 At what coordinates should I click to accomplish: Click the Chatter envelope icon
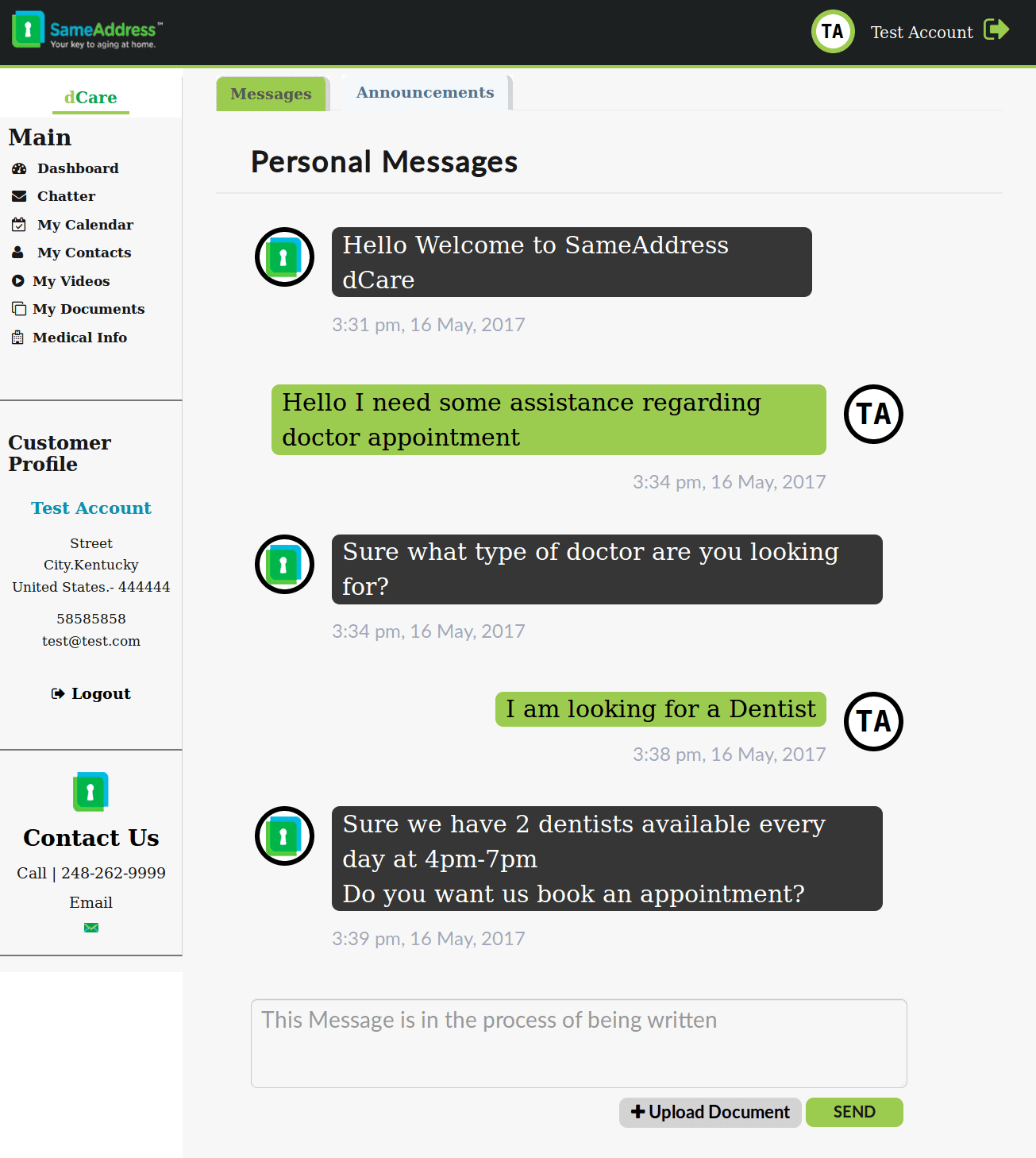click(19, 196)
